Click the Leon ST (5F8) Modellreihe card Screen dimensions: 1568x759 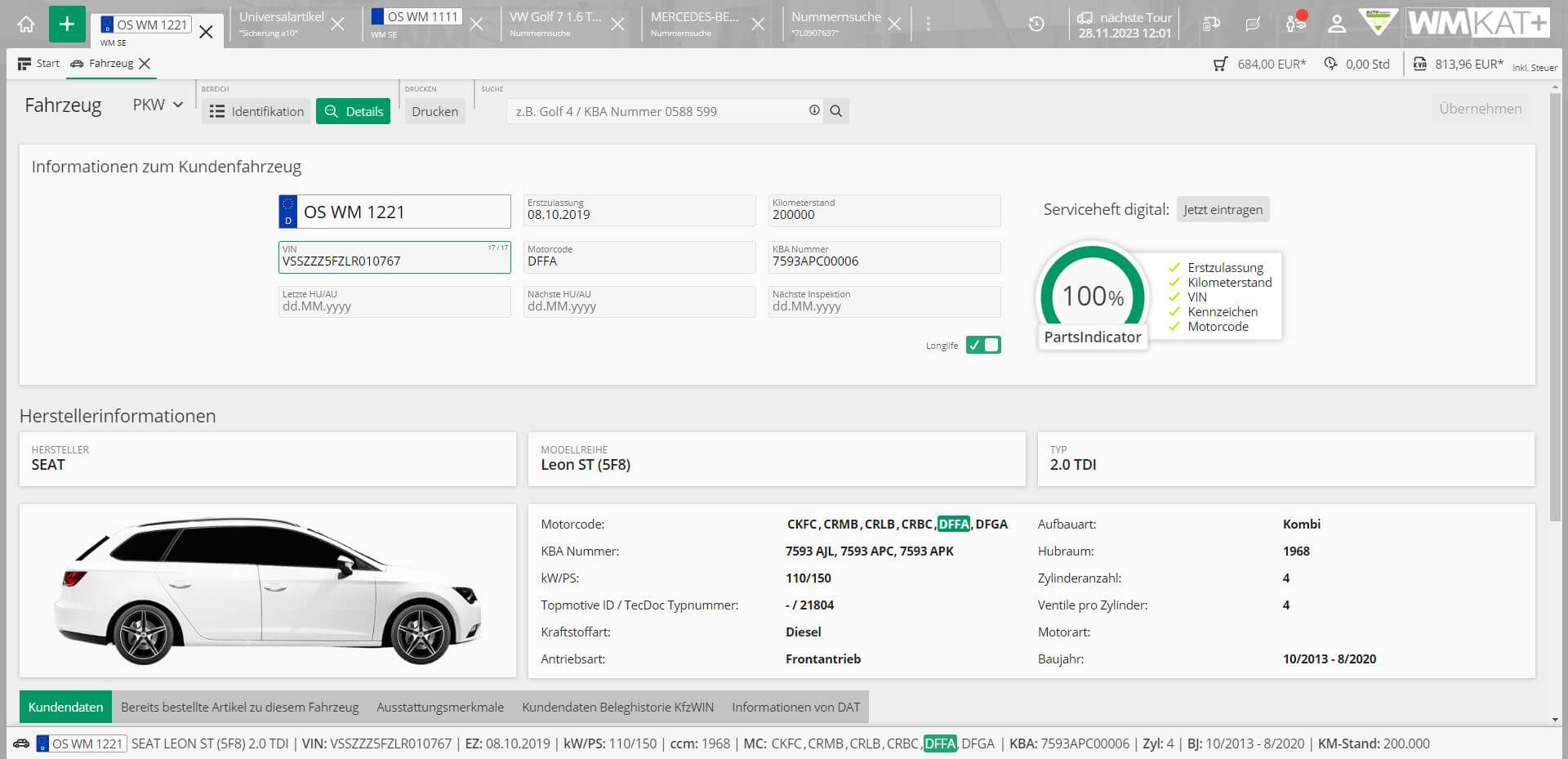tap(777, 458)
